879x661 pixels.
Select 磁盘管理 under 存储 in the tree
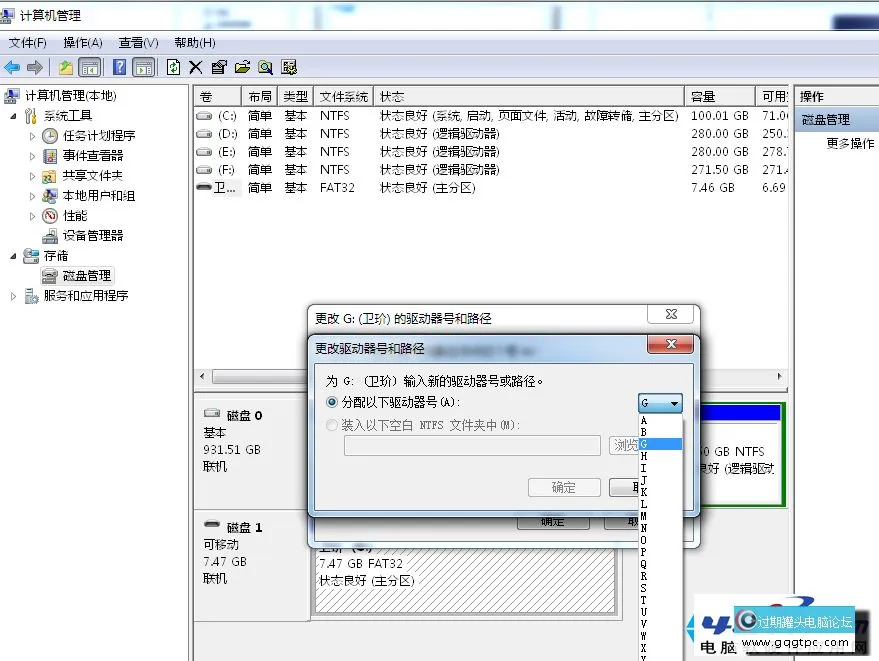88,275
